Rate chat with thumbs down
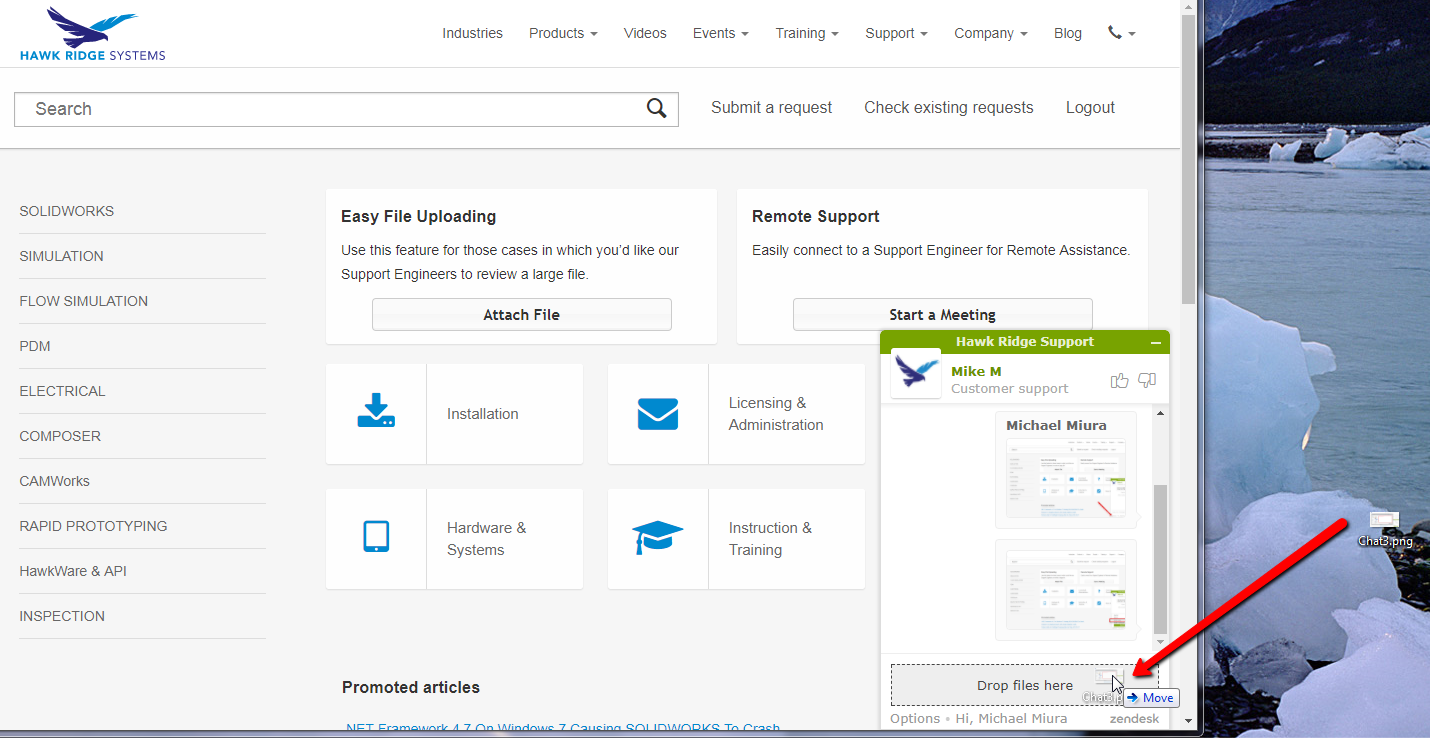This screenshot has height=738, width=1430. point(1147,380)
